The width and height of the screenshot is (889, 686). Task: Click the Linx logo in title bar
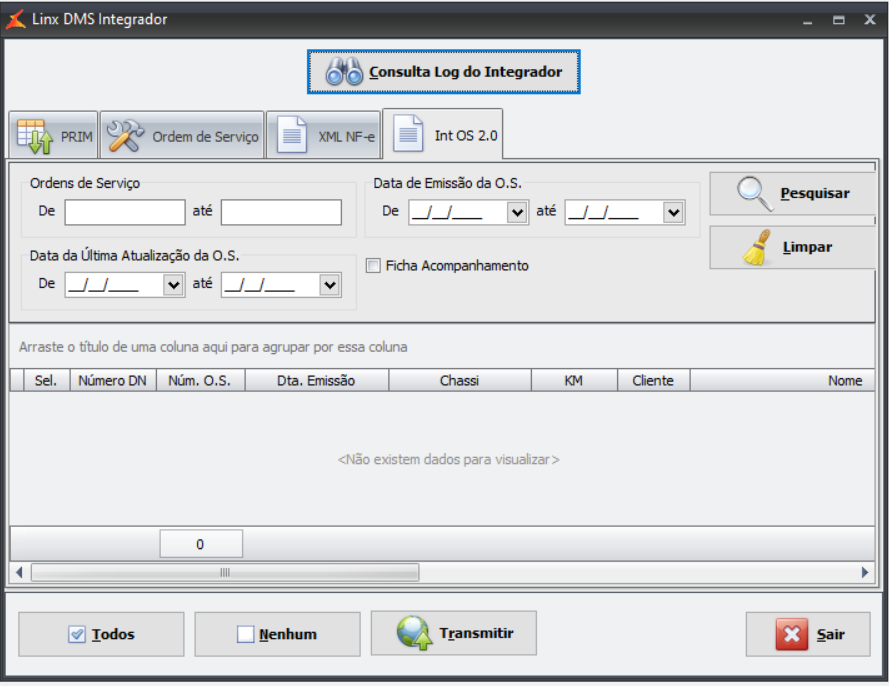[15, 19]
